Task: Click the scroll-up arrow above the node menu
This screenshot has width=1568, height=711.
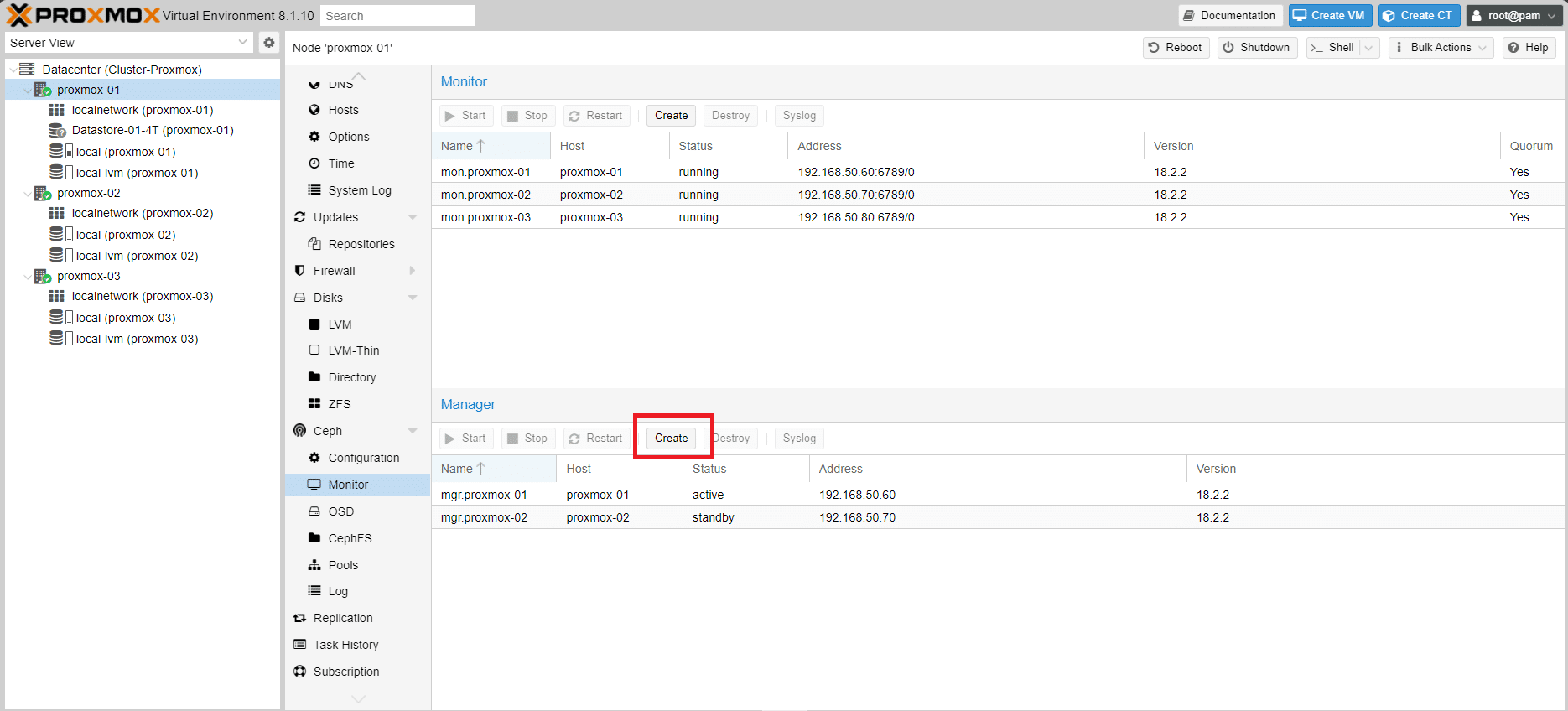Action: pyautogui.click(x=358, y=76)
